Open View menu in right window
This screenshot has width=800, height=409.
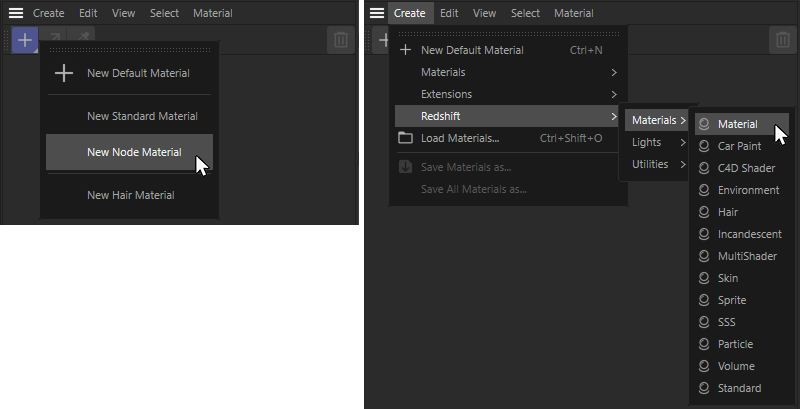[484, 13]
